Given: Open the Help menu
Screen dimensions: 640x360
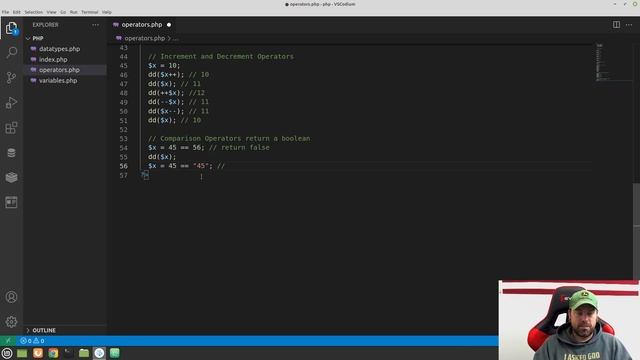Looking at the screenshot, I should click(x=107, y=12).
